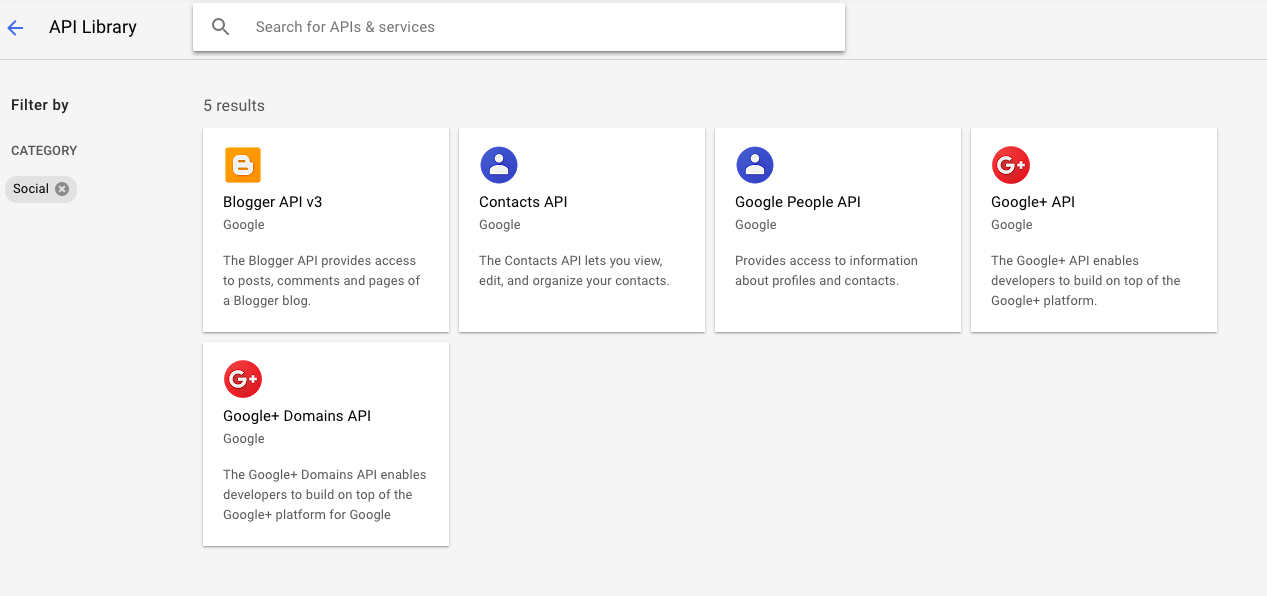Open the Contacts API title
This screenshot has height=596, width=1267.
pos(523,202)
